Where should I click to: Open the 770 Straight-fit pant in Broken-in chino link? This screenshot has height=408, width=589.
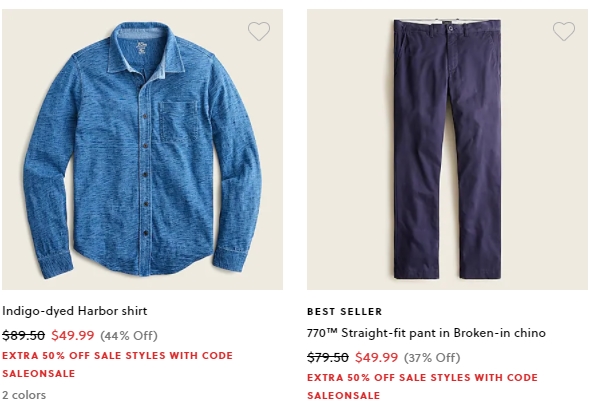click(426, 333)
